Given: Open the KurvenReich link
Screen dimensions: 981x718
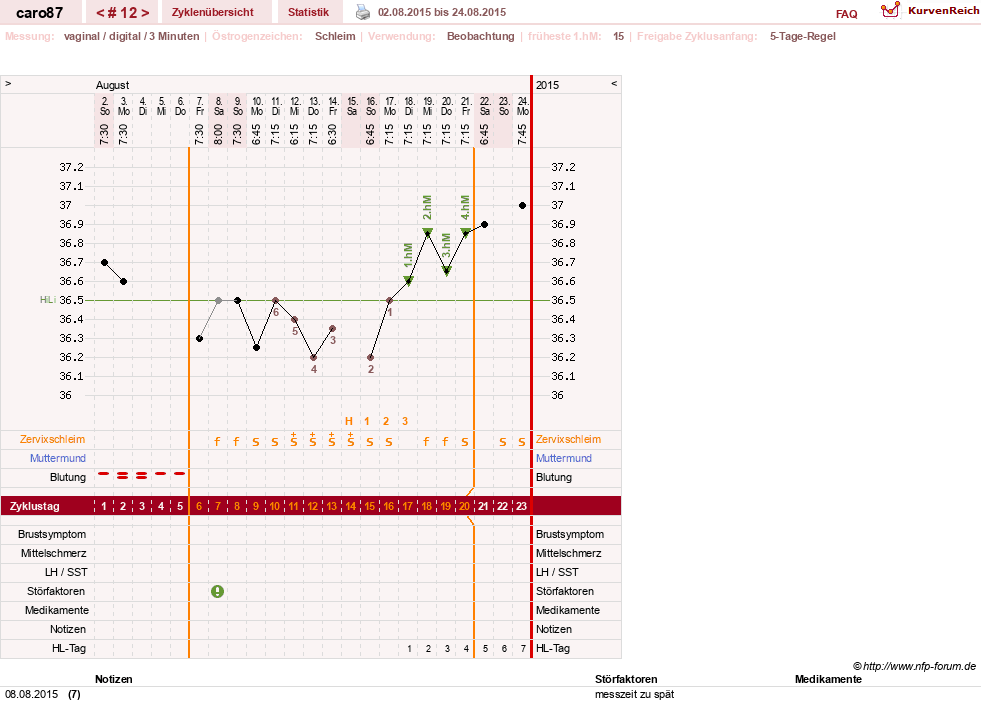Looking at the screenshot, I should [x=943, y=11].
